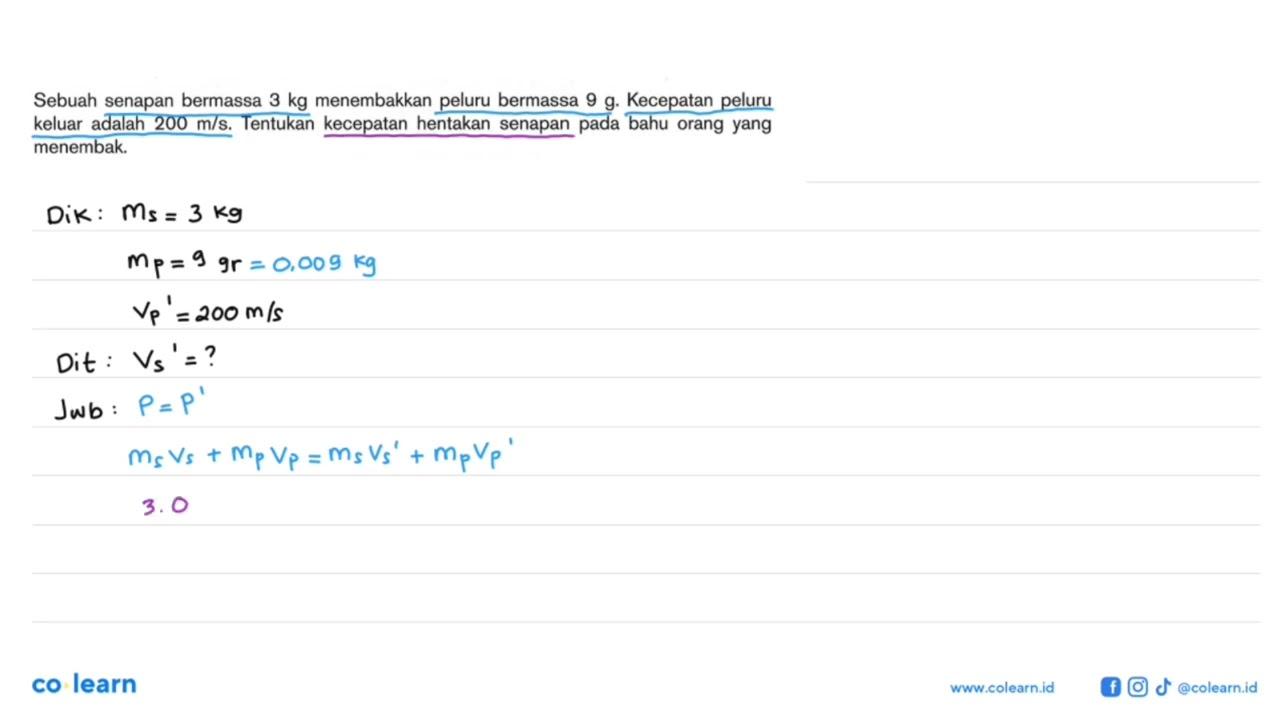
Task: Click the @colearn.id handle
Action: pos(1217,687)
